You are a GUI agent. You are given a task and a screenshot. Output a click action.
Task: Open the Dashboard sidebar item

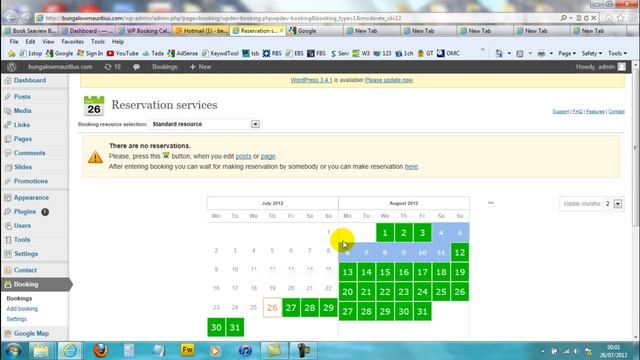tap(30, 80)
